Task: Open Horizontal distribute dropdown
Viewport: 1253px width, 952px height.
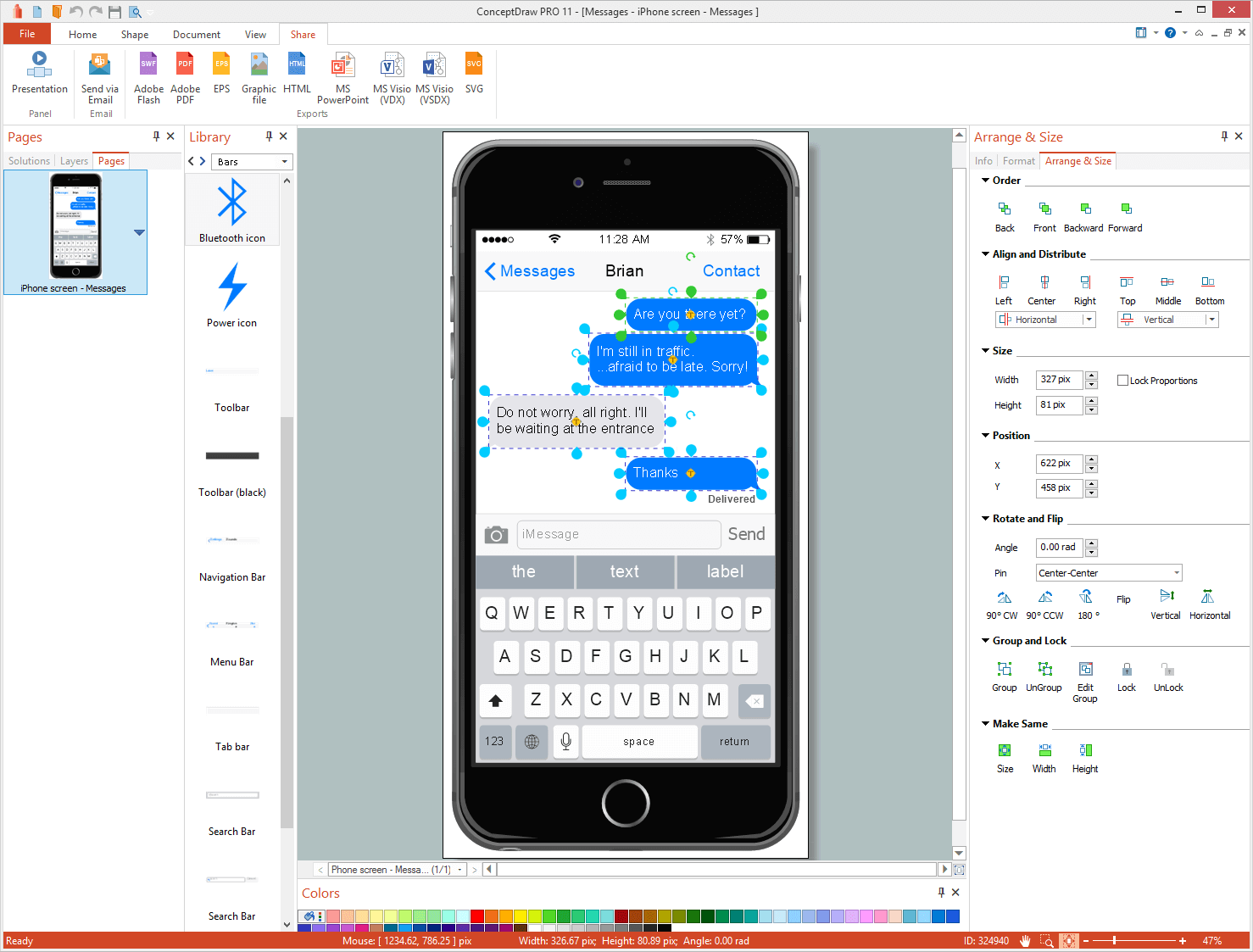Action: (1089, 320)
